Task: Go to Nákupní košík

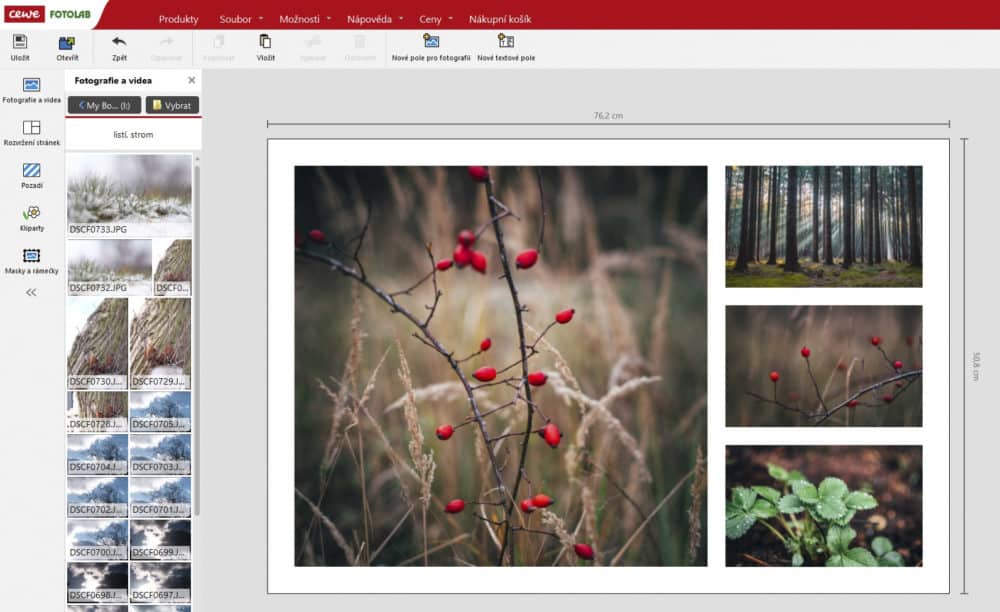Action: click(500, 19)
